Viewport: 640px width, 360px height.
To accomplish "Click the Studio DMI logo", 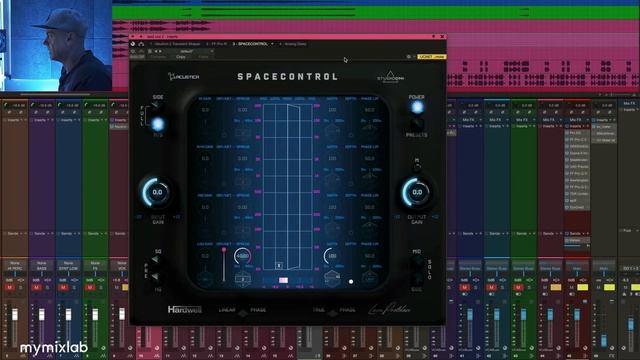I will pyautogui.click(x=390, y=76).
